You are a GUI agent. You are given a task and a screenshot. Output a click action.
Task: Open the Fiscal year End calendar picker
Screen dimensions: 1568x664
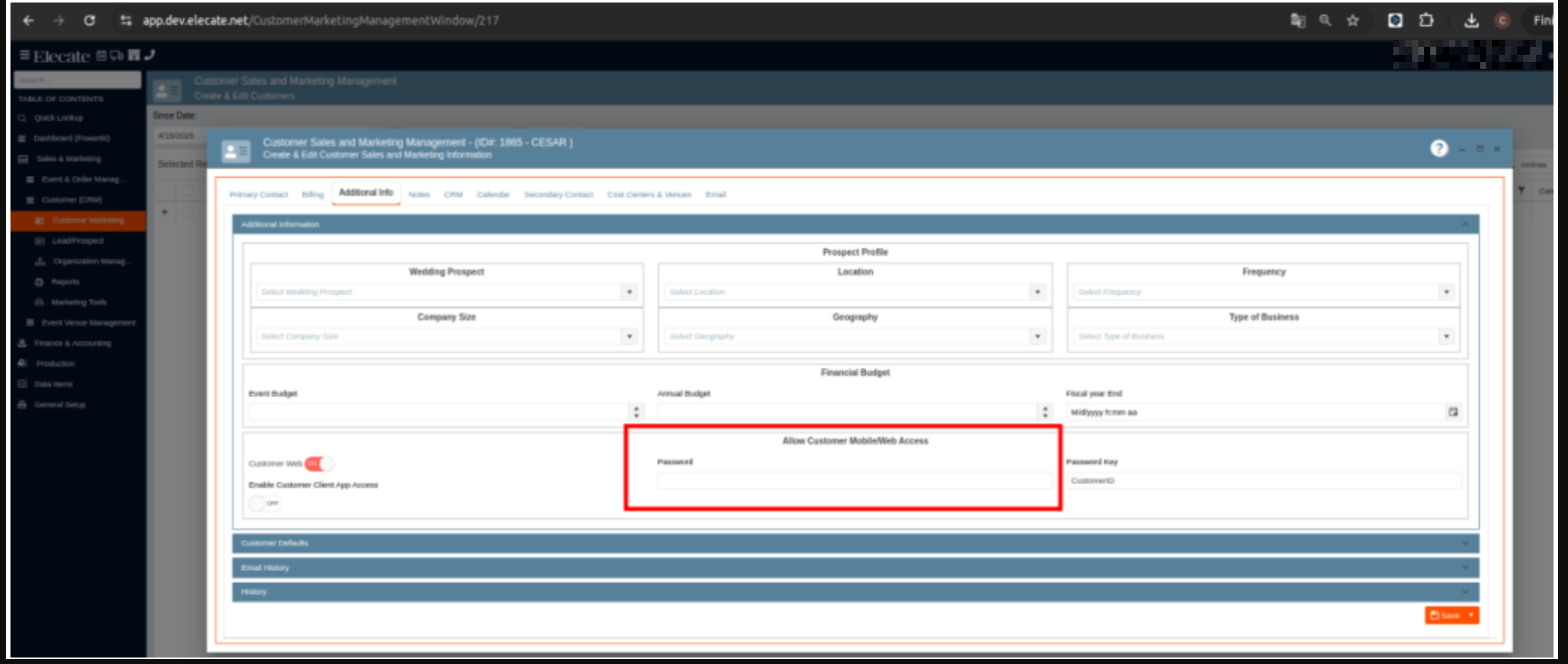click(1453, 412)
